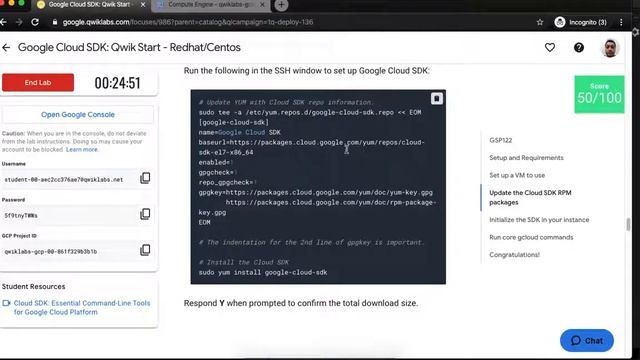This screenshot has width=640, height=360.
Task: Select Update the Cloud SDK RPM packages
Action: (530, 198)
